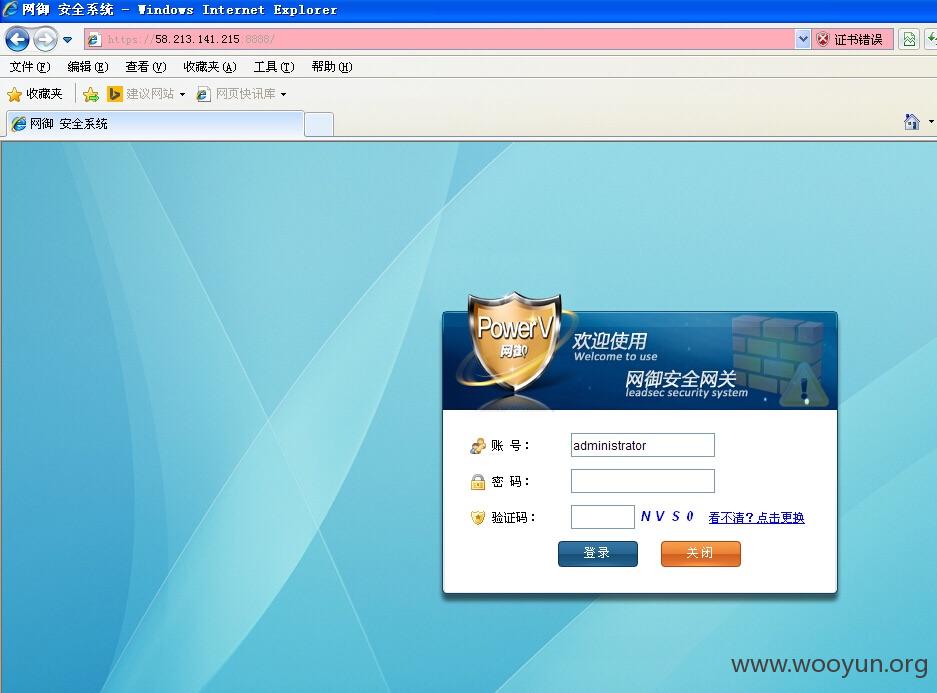Open the 查看(V) menu

pos(146,67)
